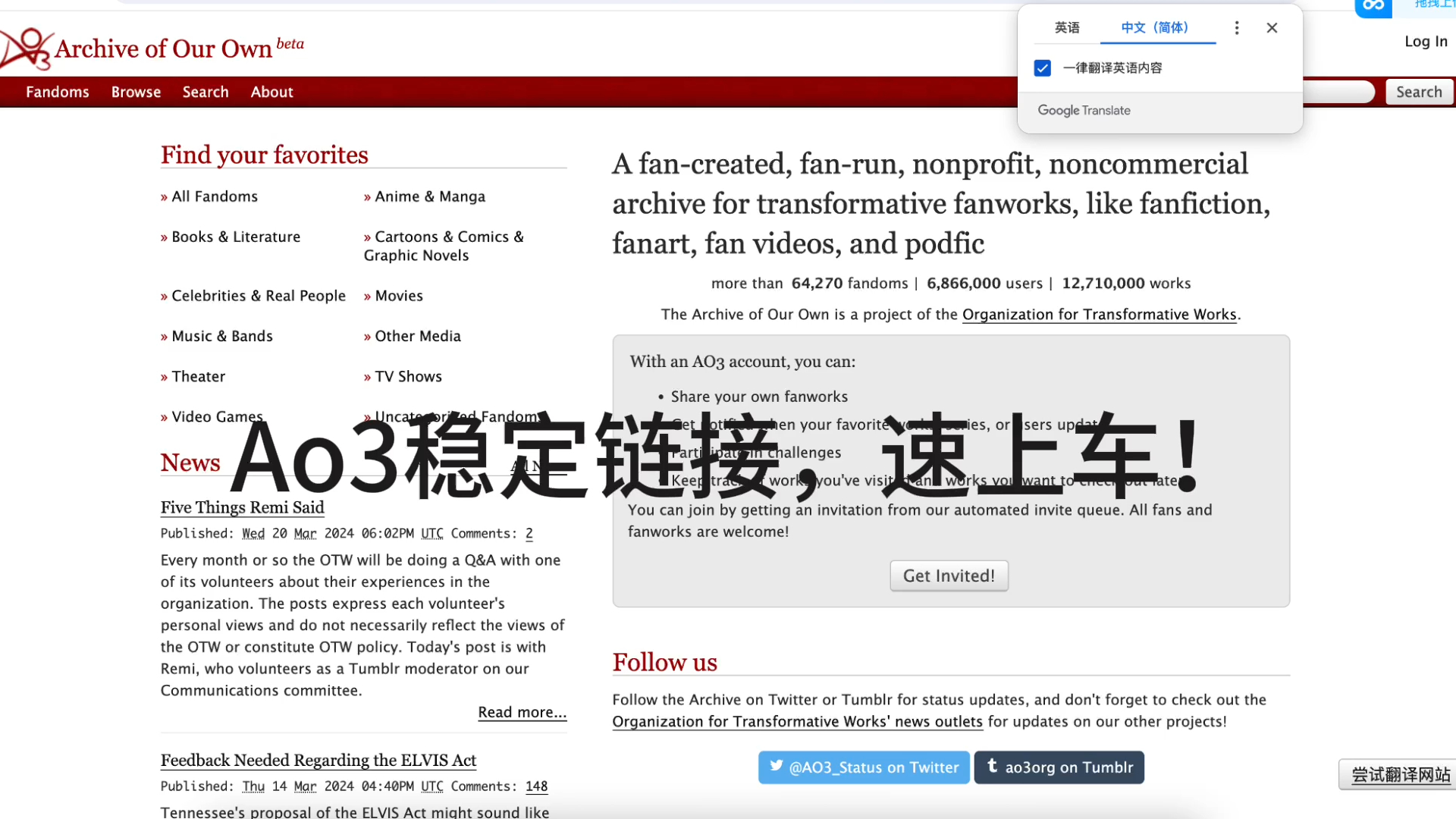
Task: Select 中文（简体）translation tab
Action: pos(1155,28)
